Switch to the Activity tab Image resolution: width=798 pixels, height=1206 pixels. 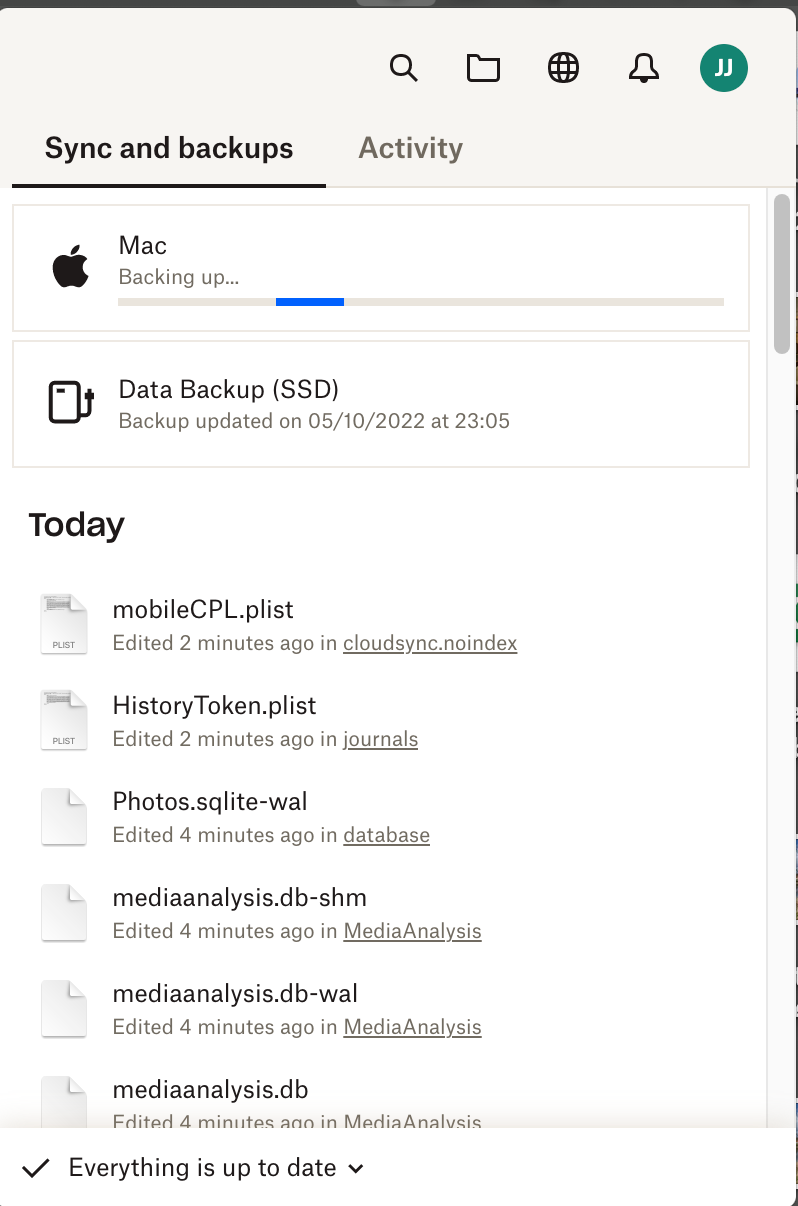410,148
